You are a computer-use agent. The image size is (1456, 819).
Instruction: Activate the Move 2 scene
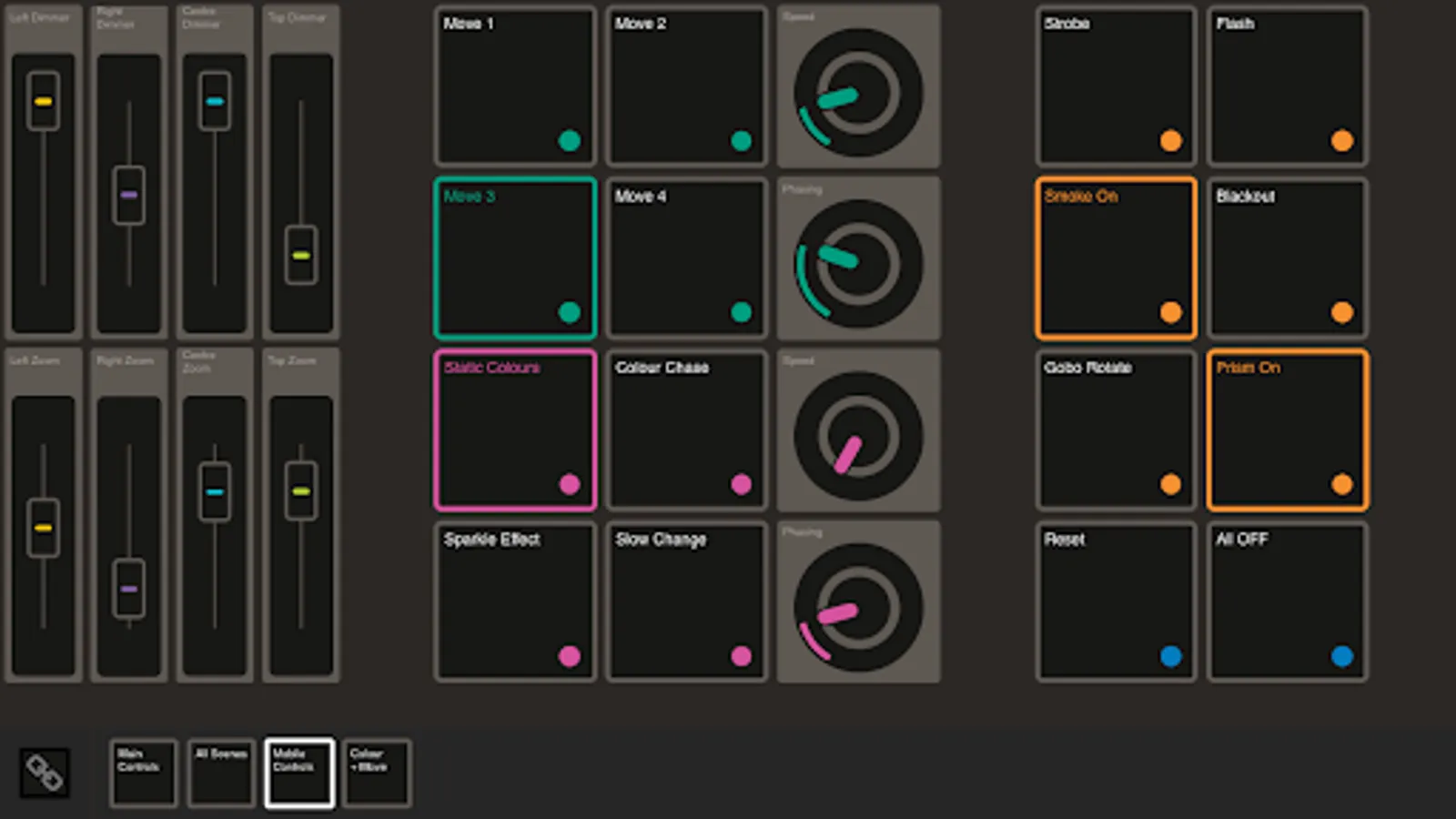tap(686, 85)
